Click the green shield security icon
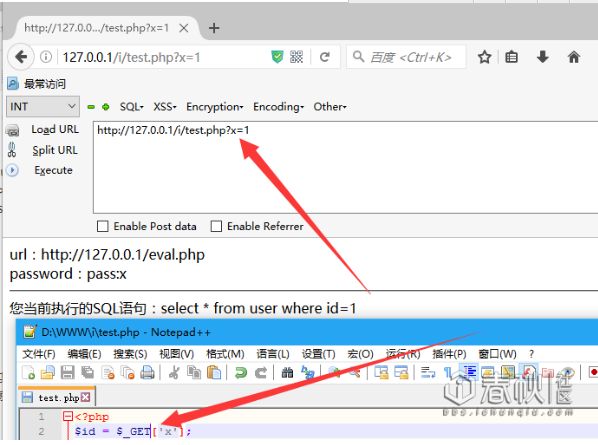Viewport: 598px width, 445px height. [277, 57]
